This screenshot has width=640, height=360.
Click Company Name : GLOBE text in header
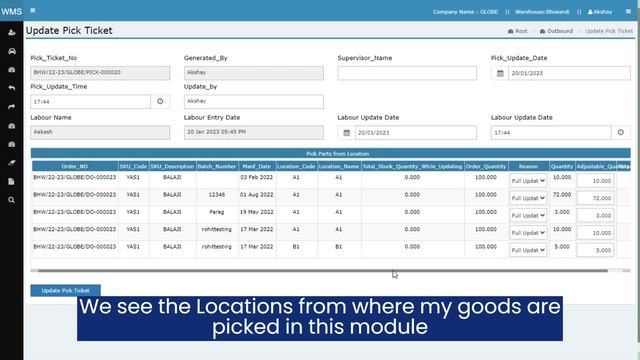click(x=465, y=12)
